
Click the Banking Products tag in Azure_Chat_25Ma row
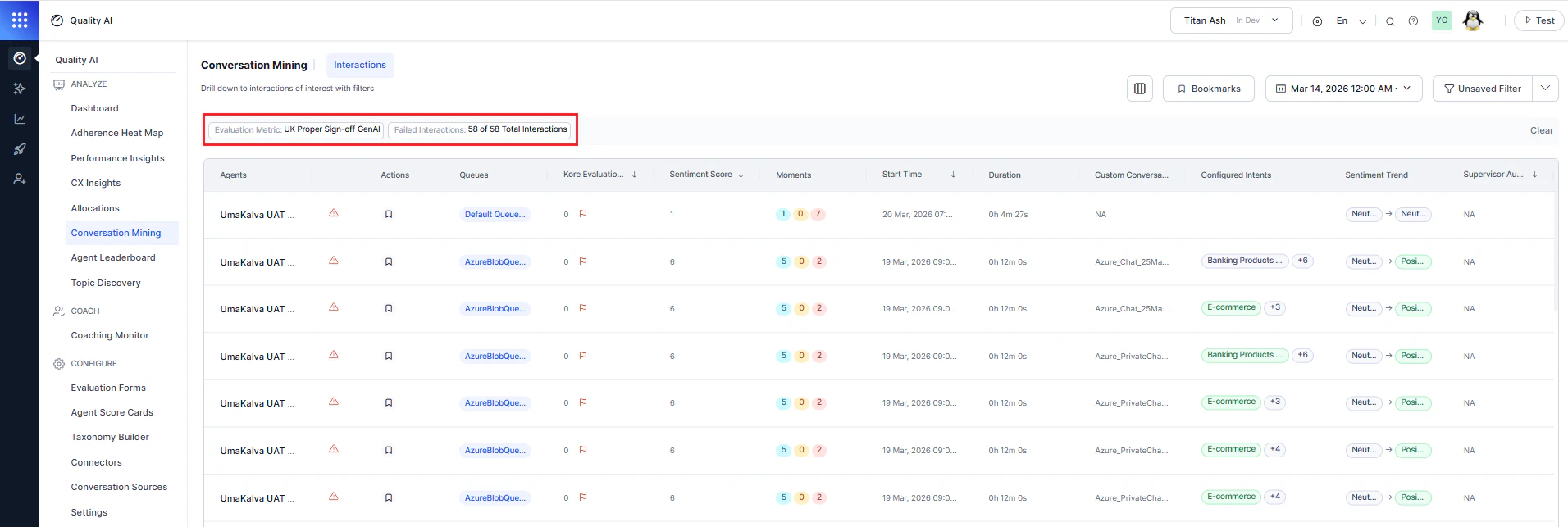click(x=1244, y=261)
